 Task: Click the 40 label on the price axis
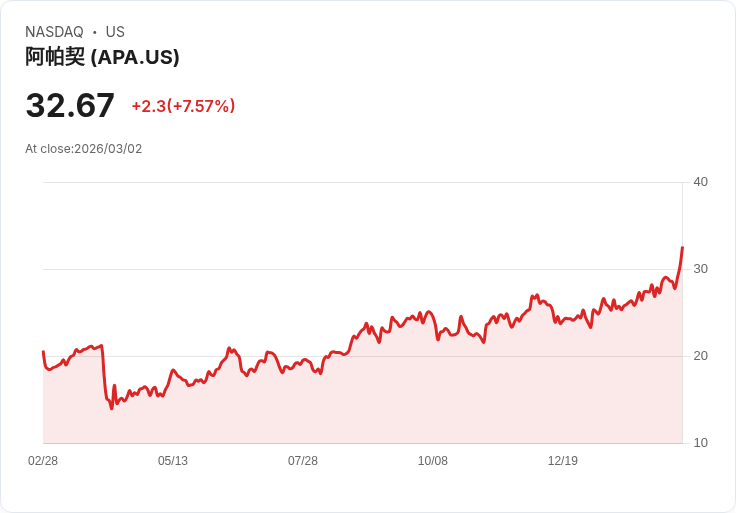700,182
